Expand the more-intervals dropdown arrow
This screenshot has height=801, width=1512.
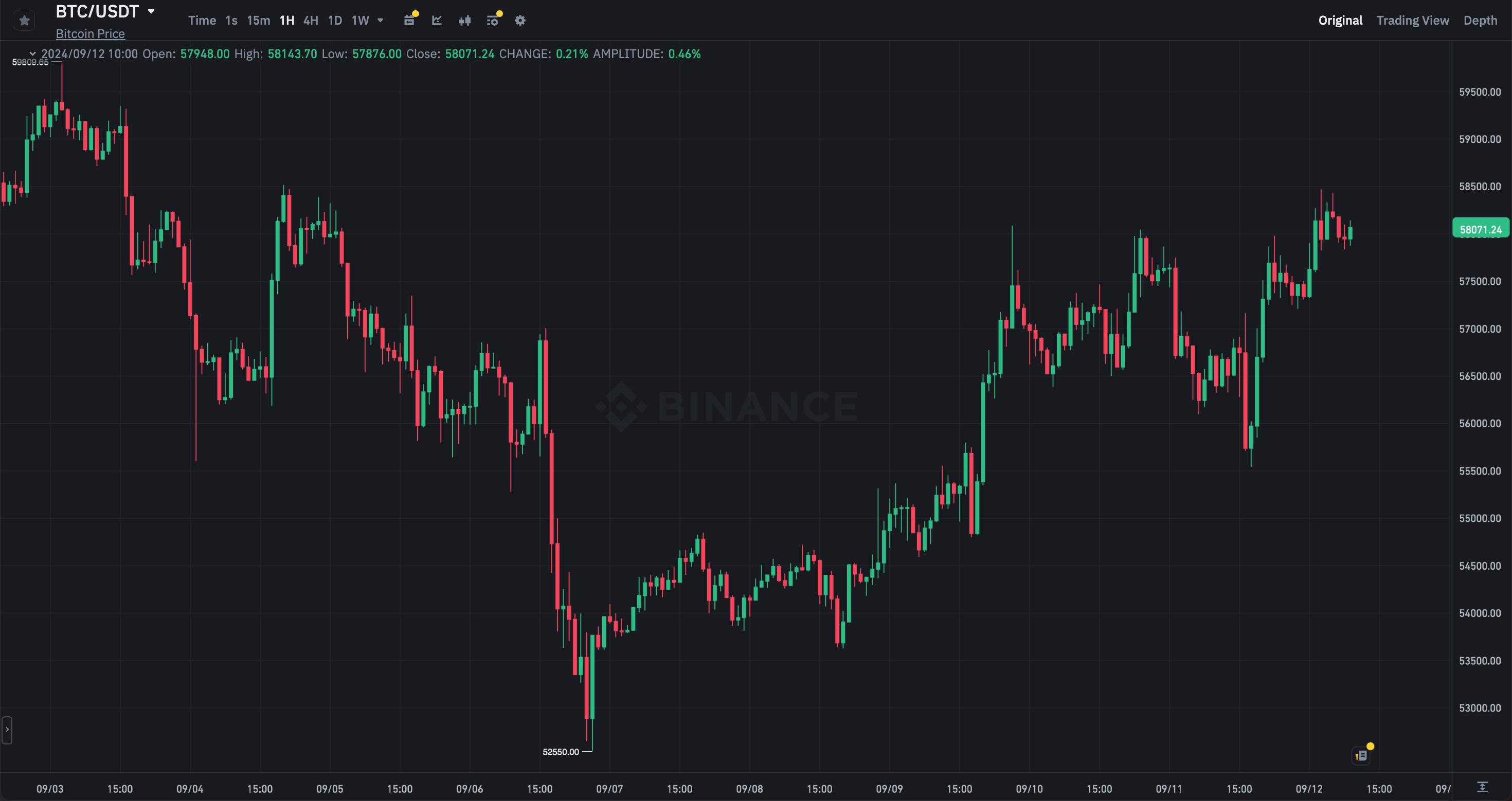point(381,21)
